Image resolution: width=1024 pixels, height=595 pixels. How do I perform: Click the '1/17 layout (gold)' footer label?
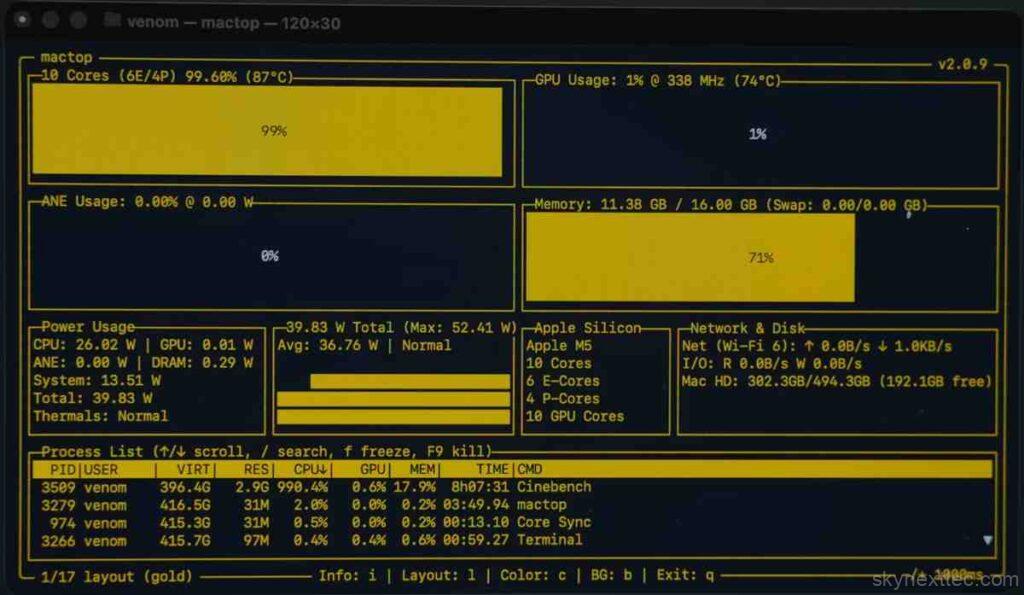tap(116, 576)
